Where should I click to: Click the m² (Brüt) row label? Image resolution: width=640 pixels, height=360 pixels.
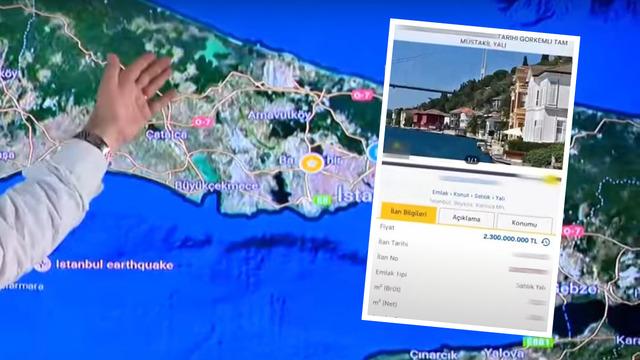[x=387, y=288]
